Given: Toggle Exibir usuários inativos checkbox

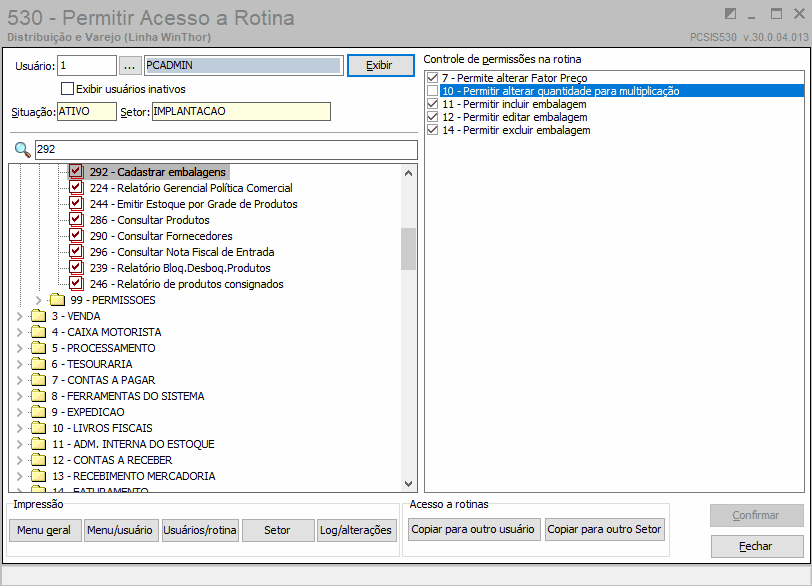Looking at the screenshot, I should point(67,89).
